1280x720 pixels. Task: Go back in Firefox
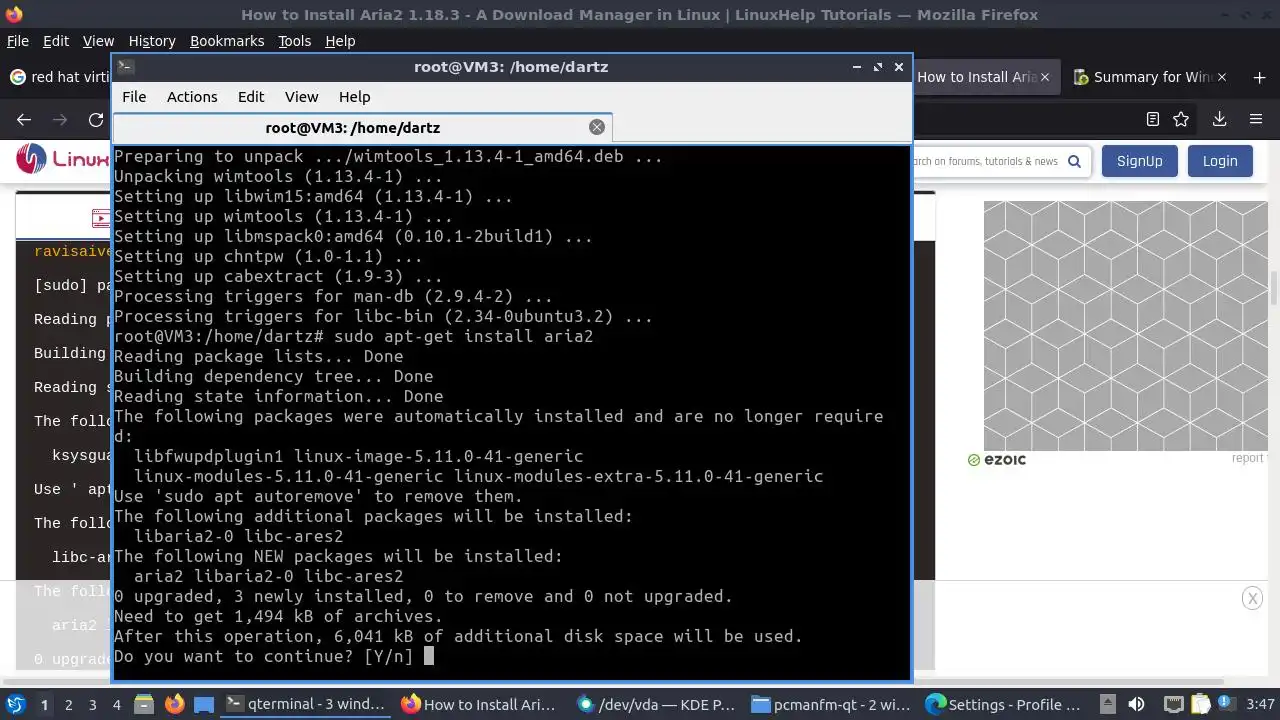pyautogui.click(x=24, y=119)
